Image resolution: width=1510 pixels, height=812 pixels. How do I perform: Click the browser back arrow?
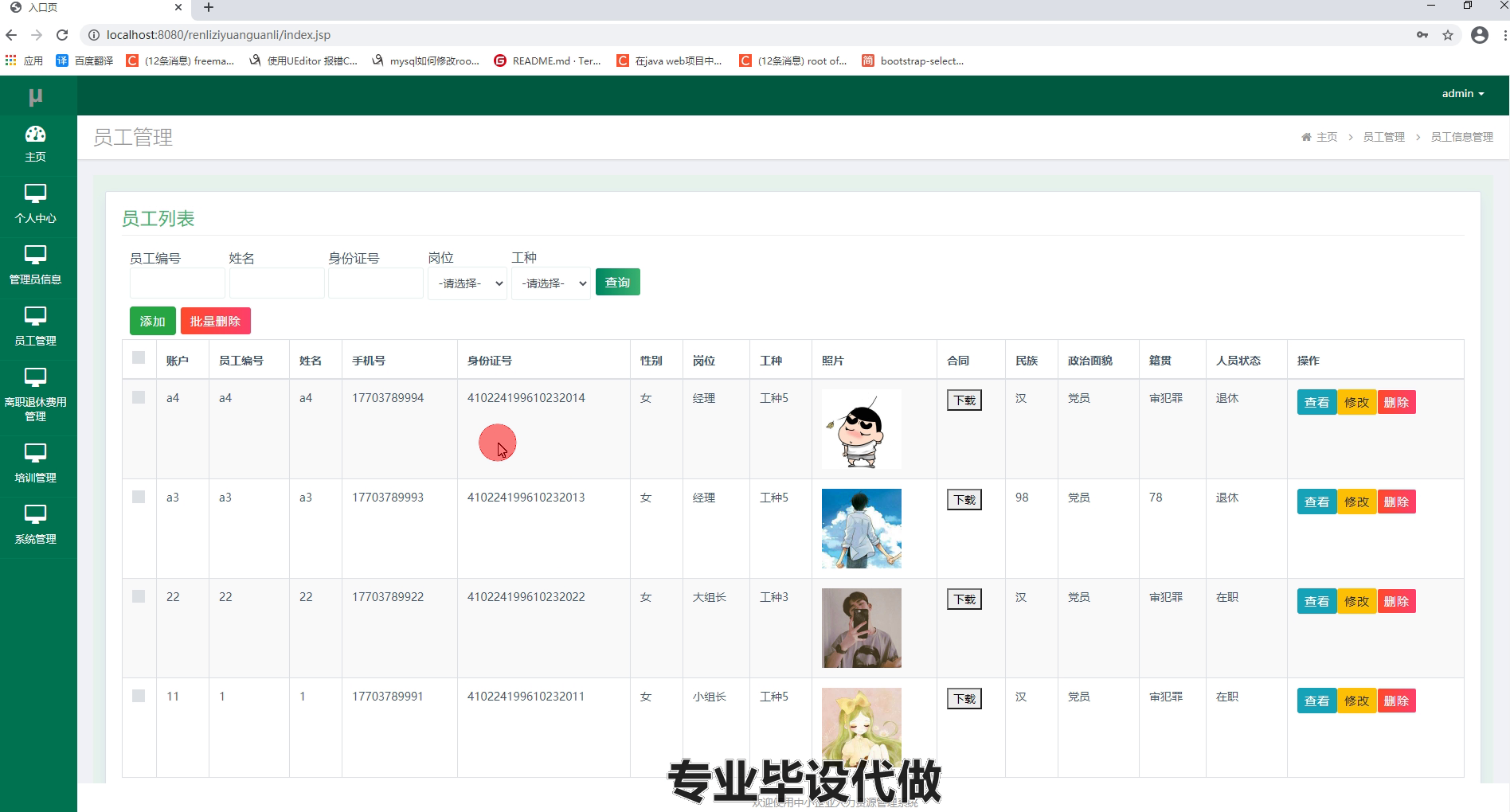11,35
